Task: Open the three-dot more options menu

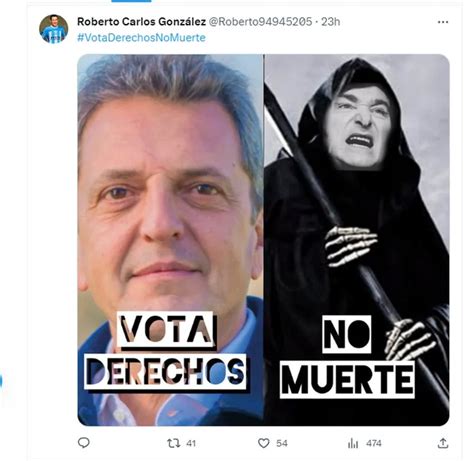Action: click(443, 22)
